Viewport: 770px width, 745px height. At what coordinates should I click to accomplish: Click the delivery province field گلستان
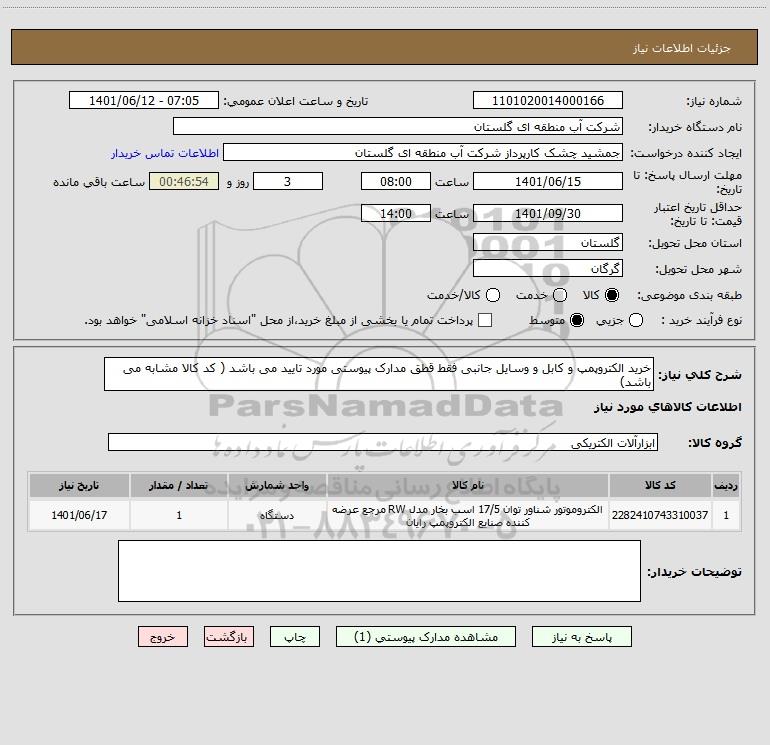coord(548,243)
